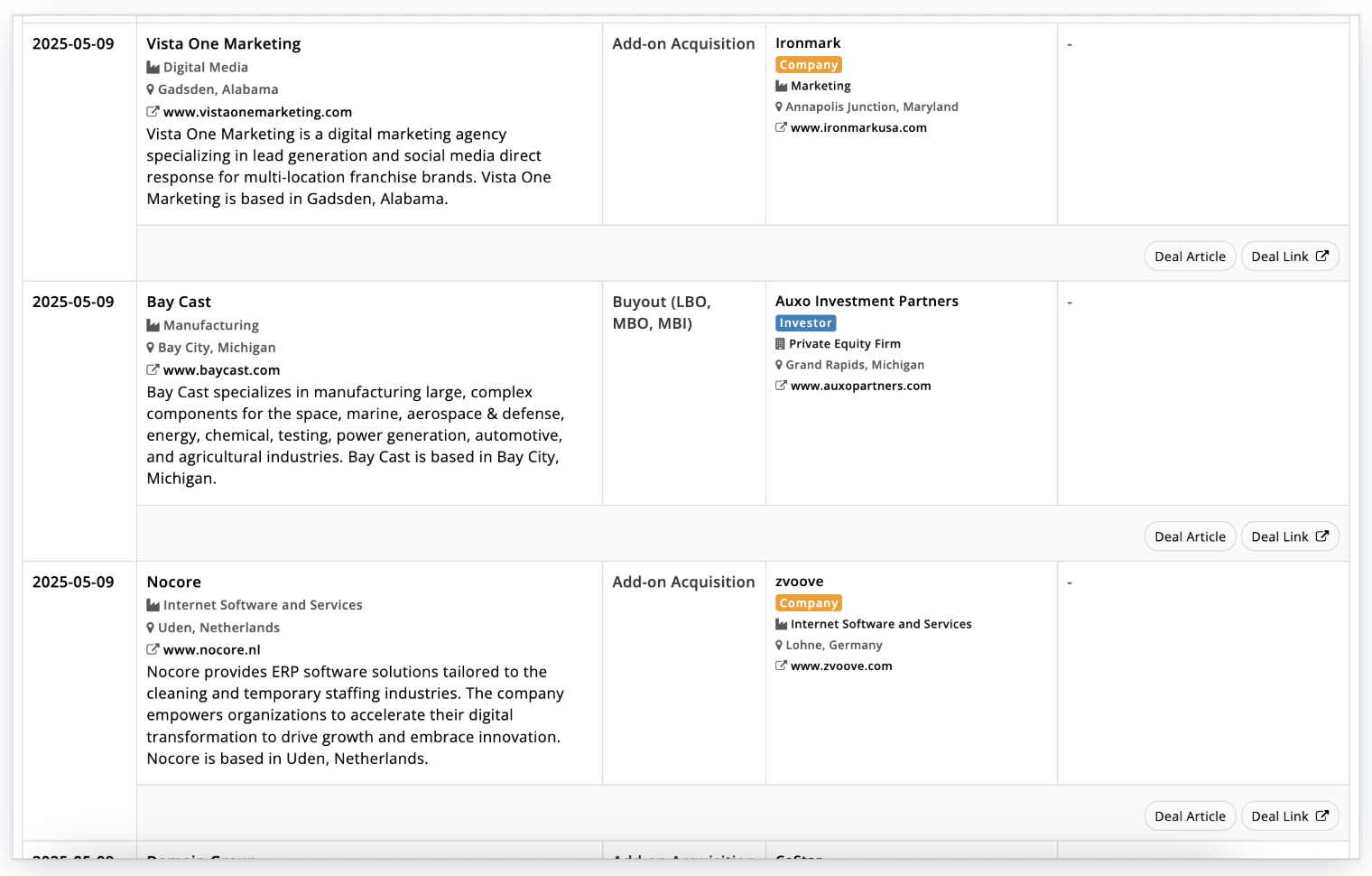Open the Nocore company name link
Screen dimensions: 1372x876
[174, 582]
